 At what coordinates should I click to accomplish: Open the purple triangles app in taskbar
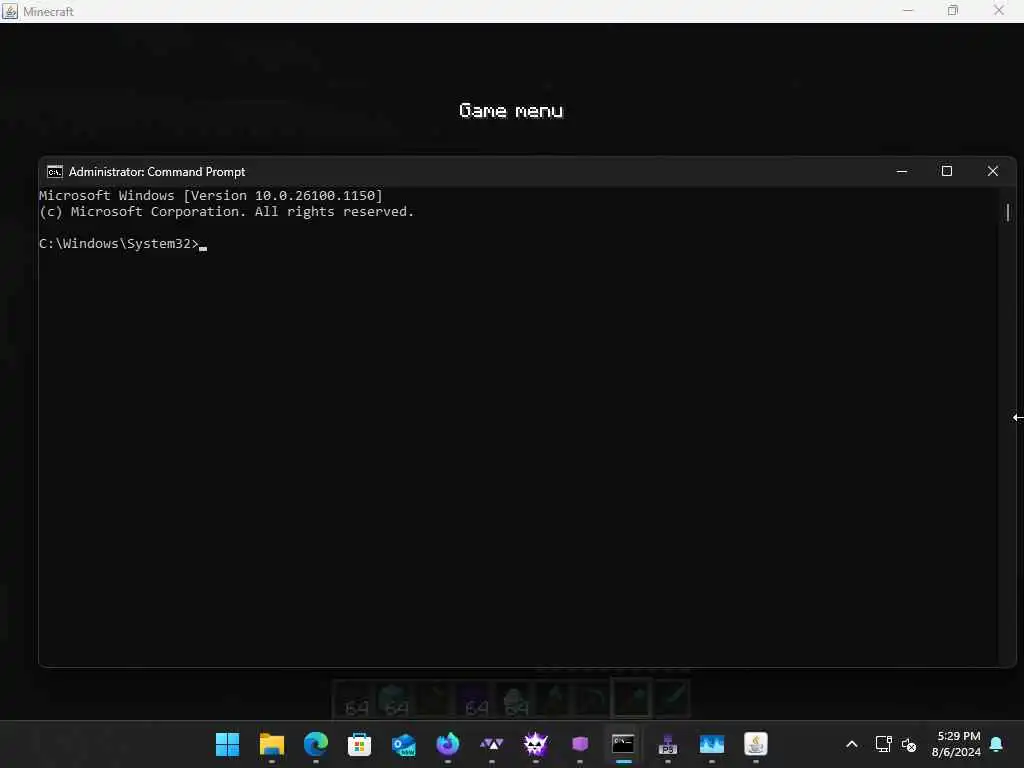492,744
